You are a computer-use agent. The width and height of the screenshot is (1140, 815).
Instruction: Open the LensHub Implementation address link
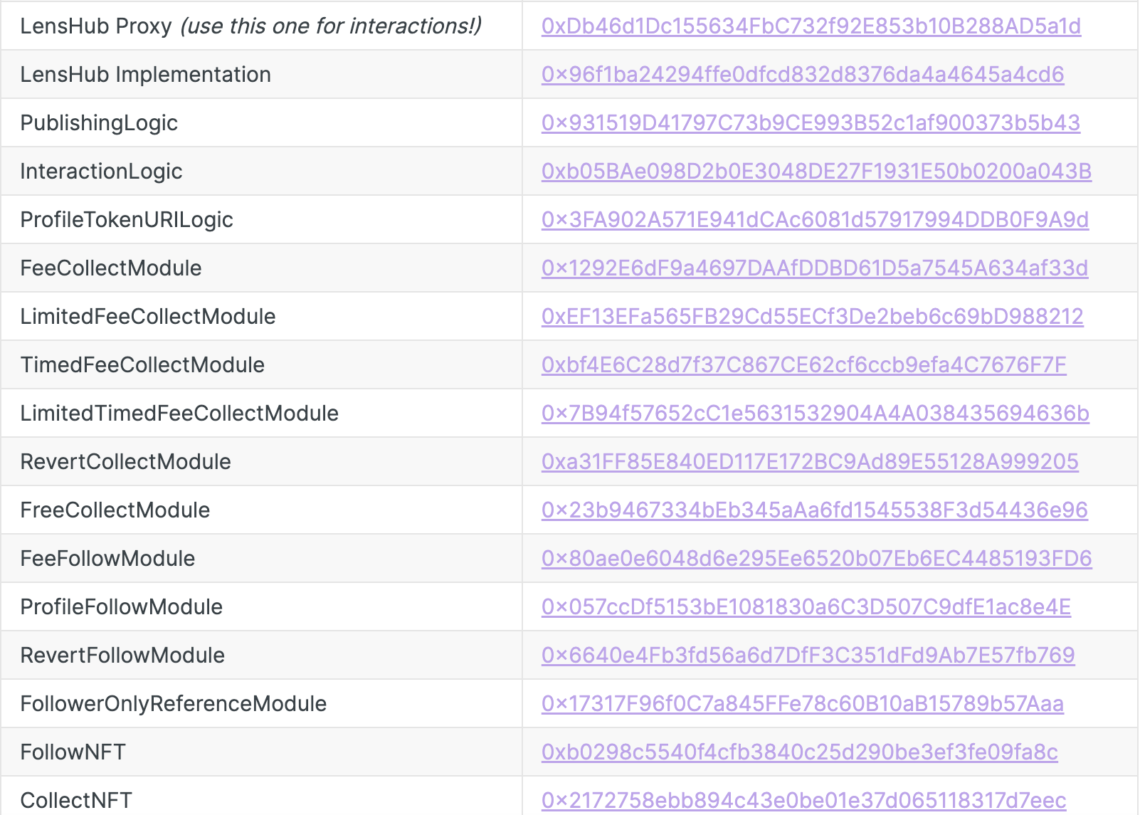click(x=803, y=74)
